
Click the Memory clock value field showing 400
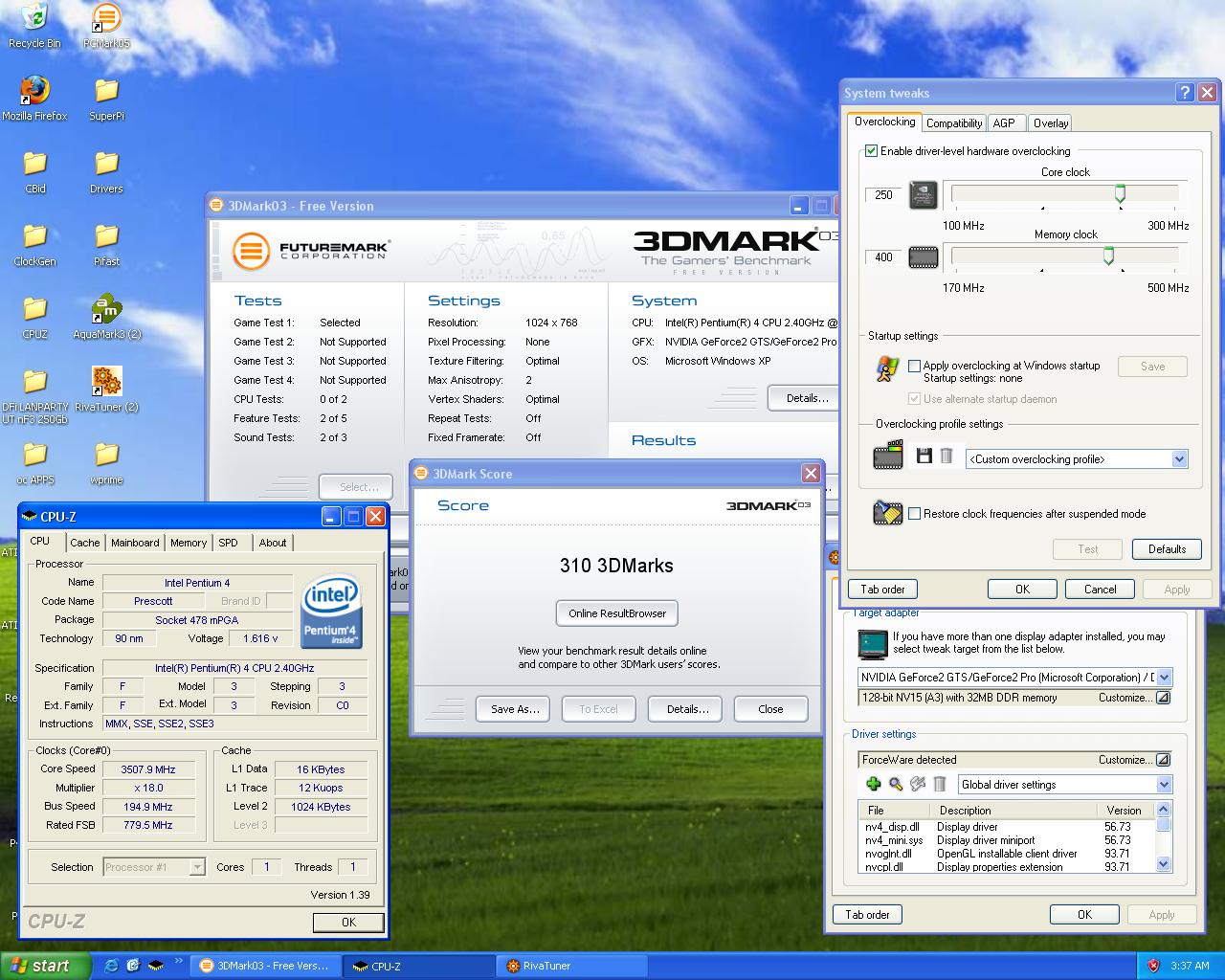(883, 256)
